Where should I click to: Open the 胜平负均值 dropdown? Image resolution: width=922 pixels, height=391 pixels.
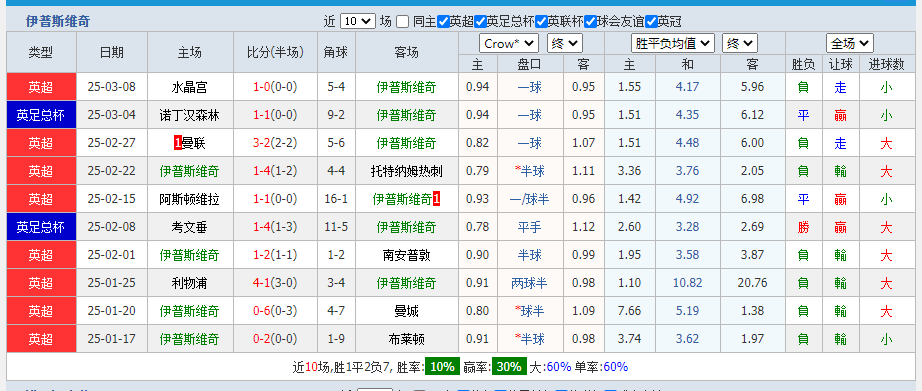[673, 44]
